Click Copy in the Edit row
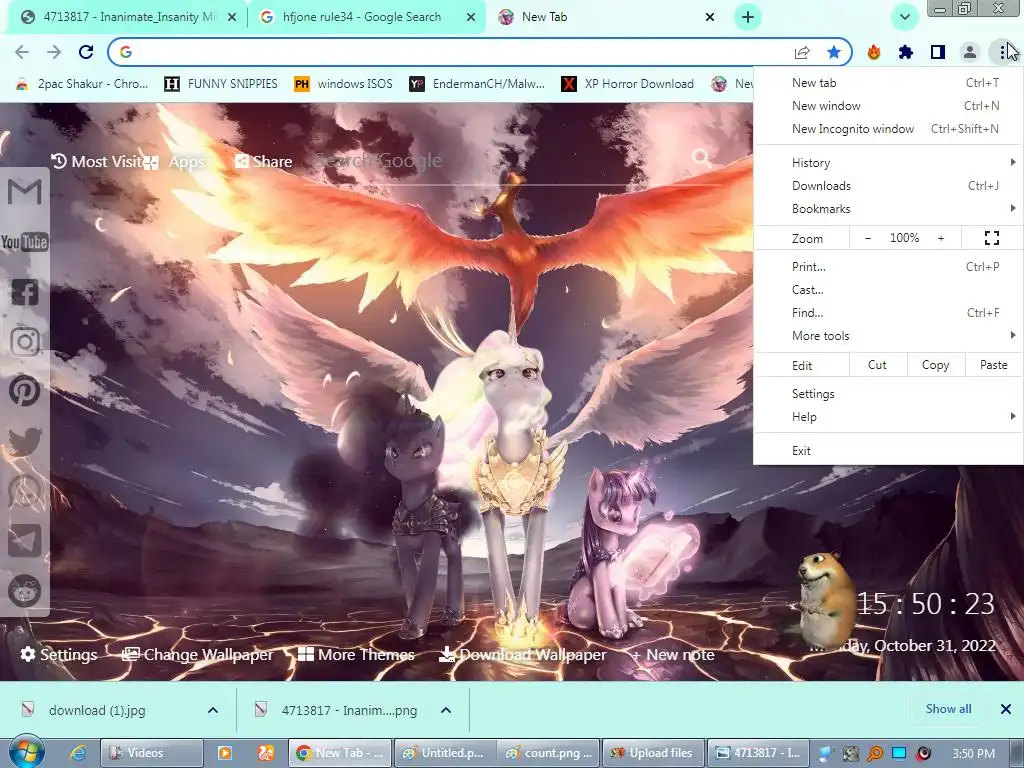1024x768 pixels. coord(935,365)
